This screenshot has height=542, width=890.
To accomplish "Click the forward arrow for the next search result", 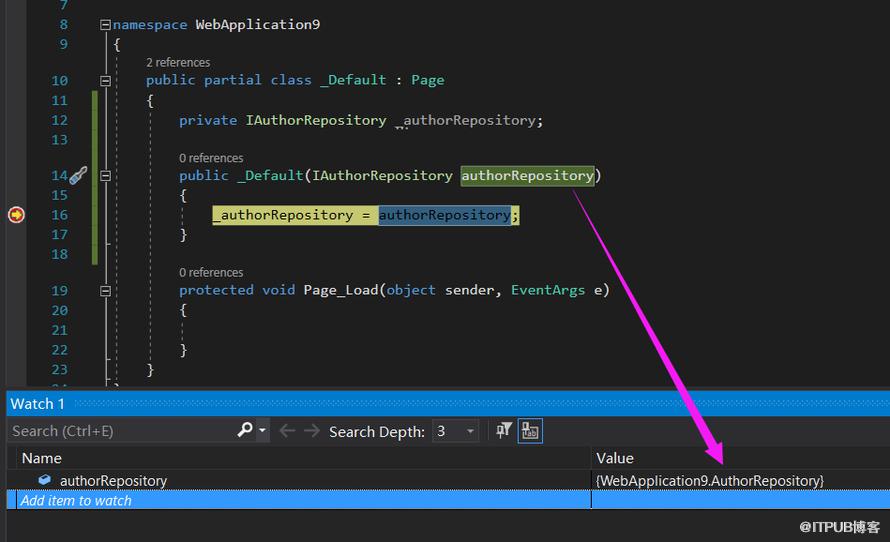I will click(x=312, y=431).
